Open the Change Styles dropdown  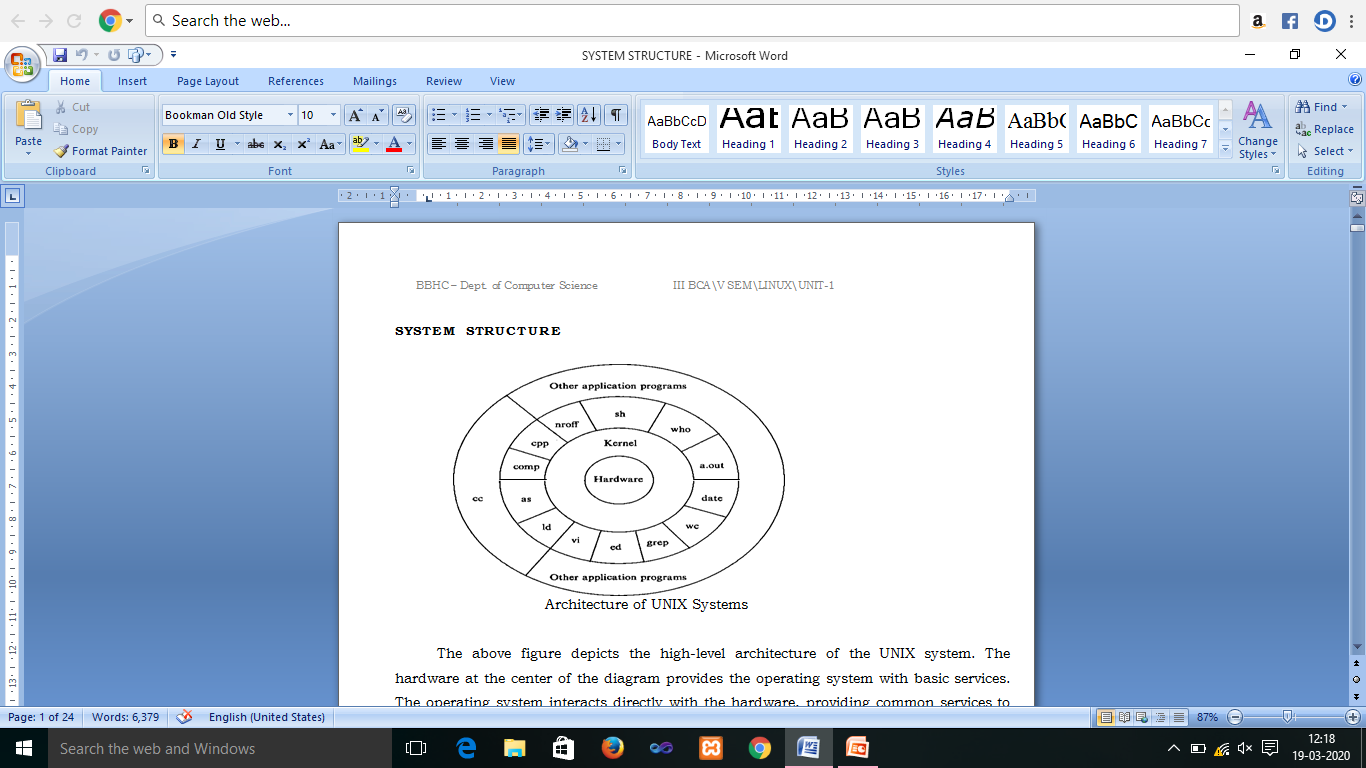[1258, 130]
